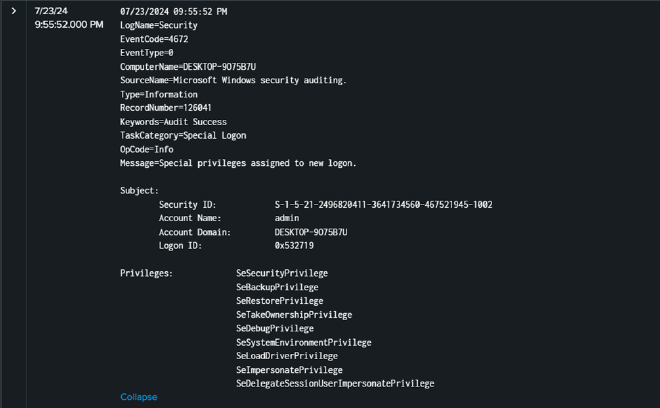Select the LogName=Security field text
Image resolution: width=660 pixels, height=408 pixels.
coord(158,25)
